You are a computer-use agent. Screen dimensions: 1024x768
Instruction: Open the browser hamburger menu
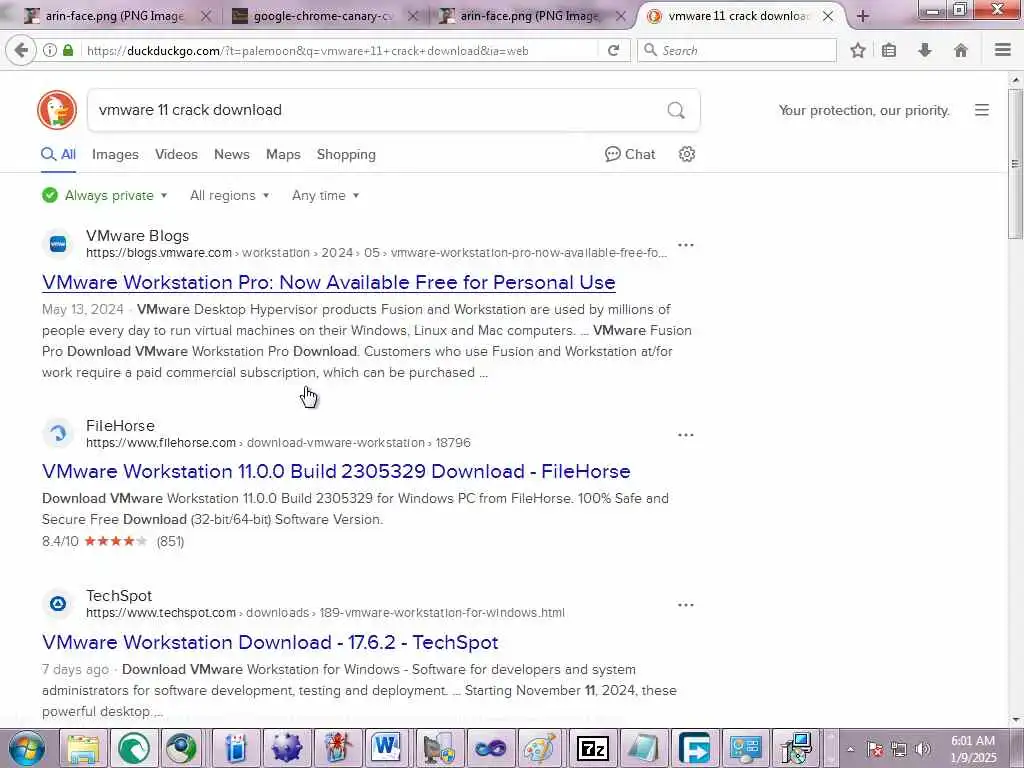point(1003,50)
